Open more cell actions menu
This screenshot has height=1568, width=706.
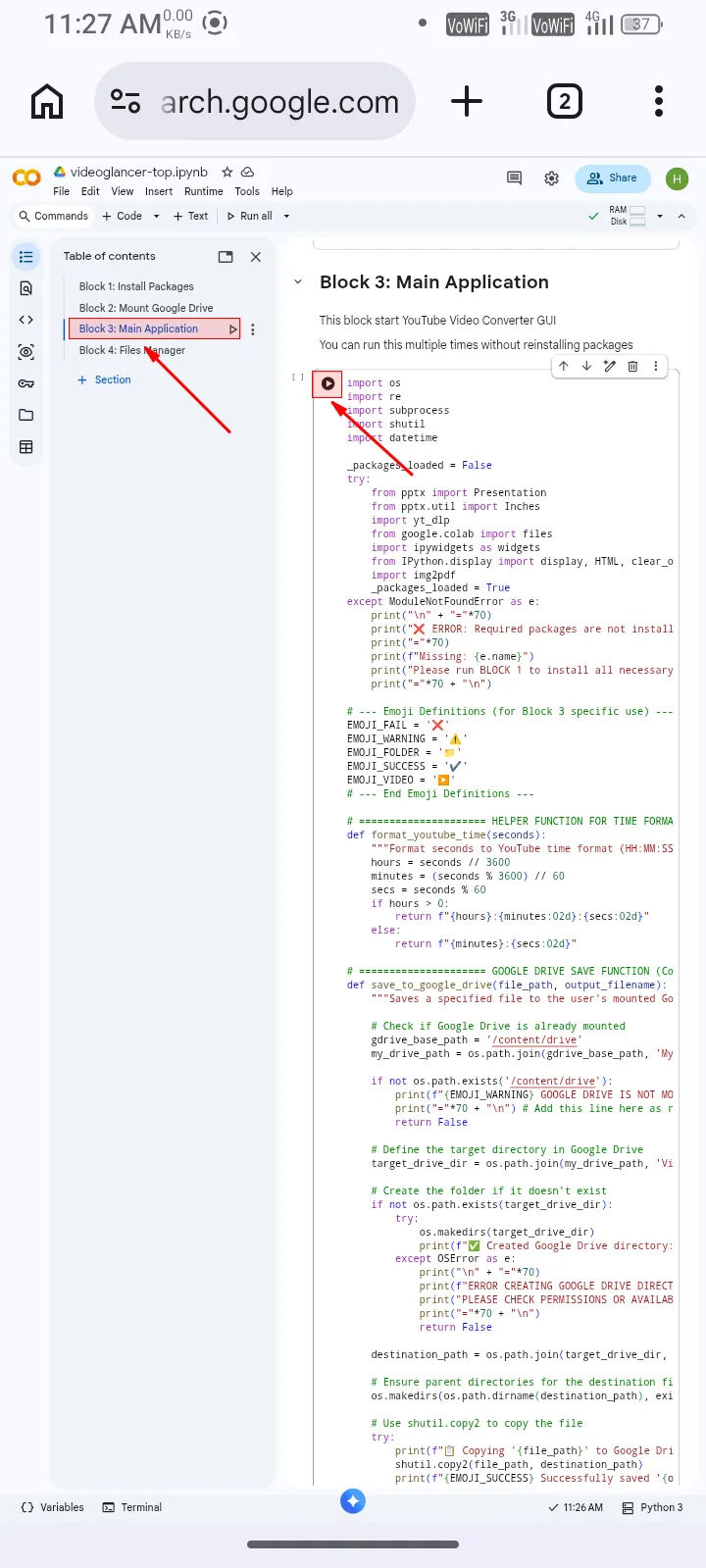coord(655,366)
